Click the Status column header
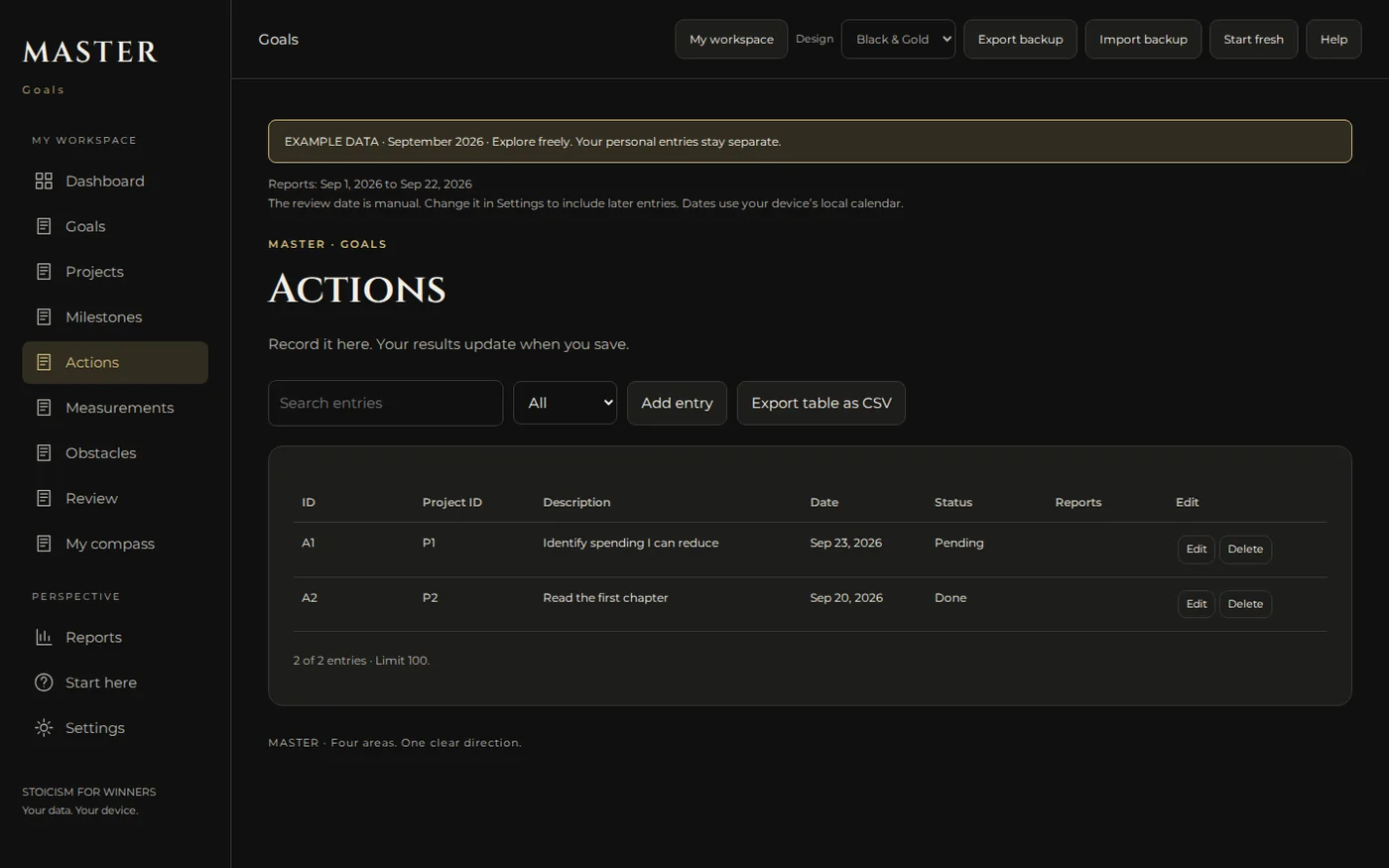1389x868 pixels. pos(952,503)
